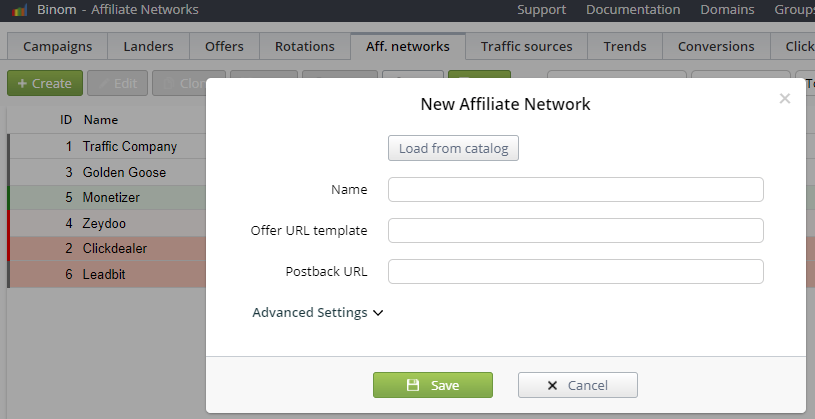
Task: Focus the Postback URL field
Action: 575,271
